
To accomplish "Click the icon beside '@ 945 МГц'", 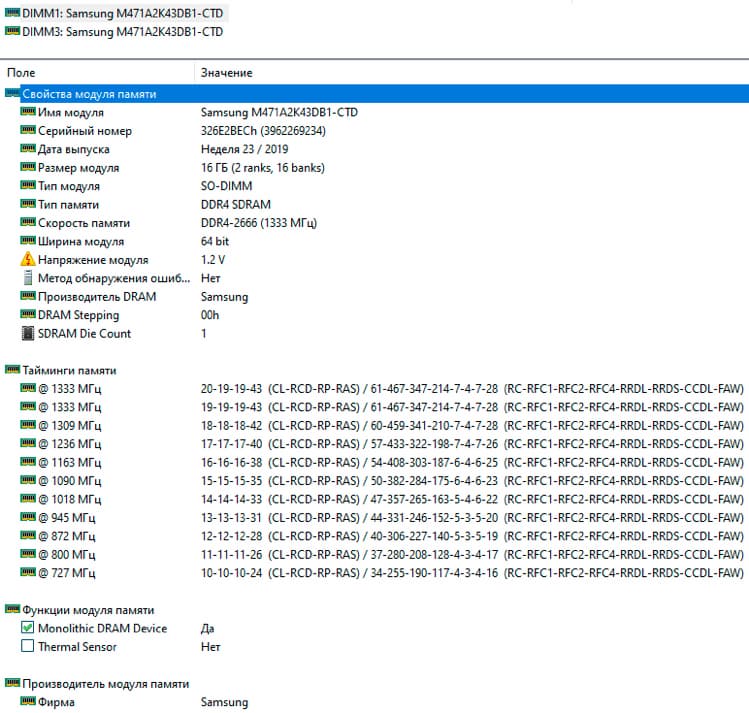I will click(x=28, y=517).
